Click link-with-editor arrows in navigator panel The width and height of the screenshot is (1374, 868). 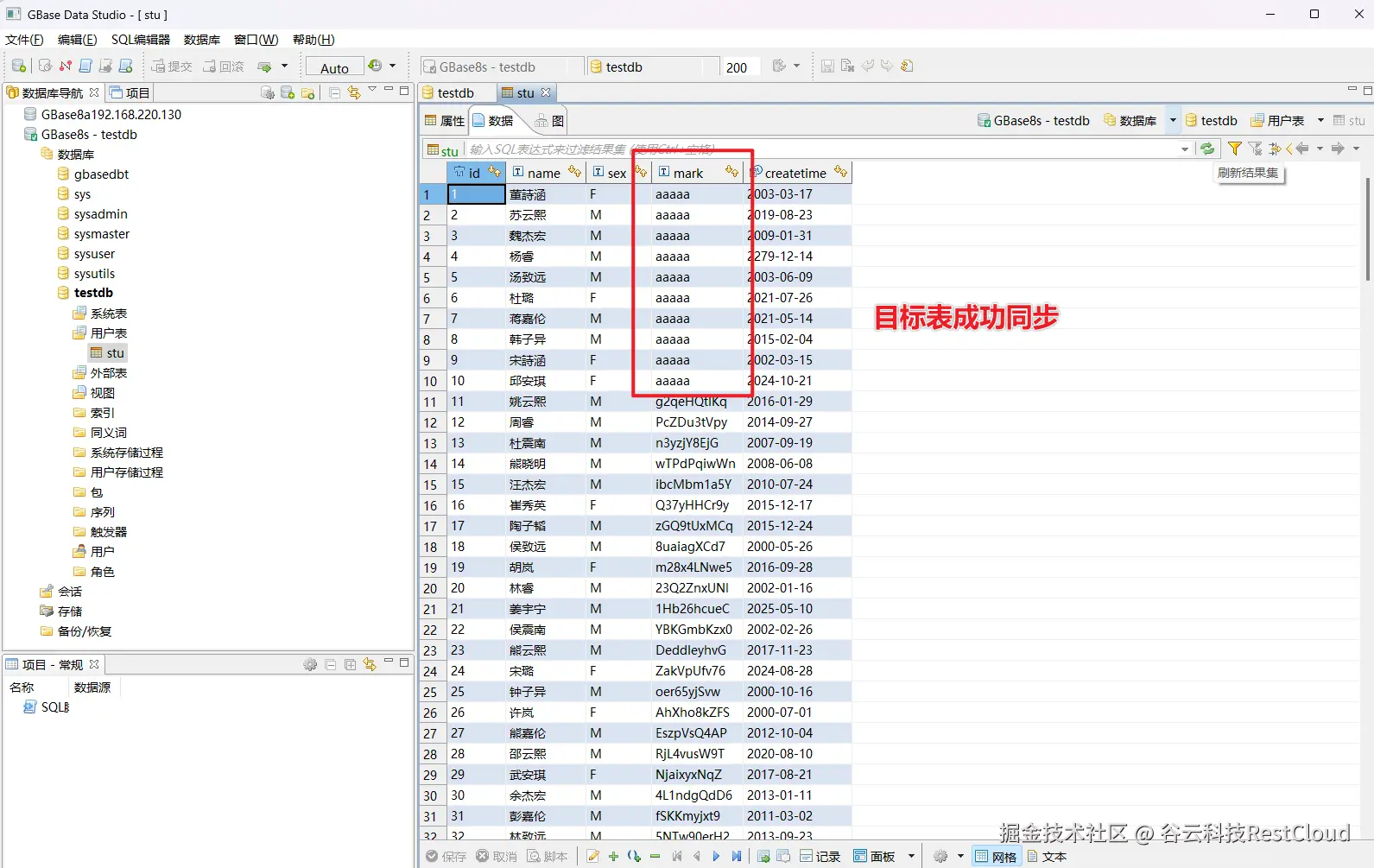(x=354, y=92)
